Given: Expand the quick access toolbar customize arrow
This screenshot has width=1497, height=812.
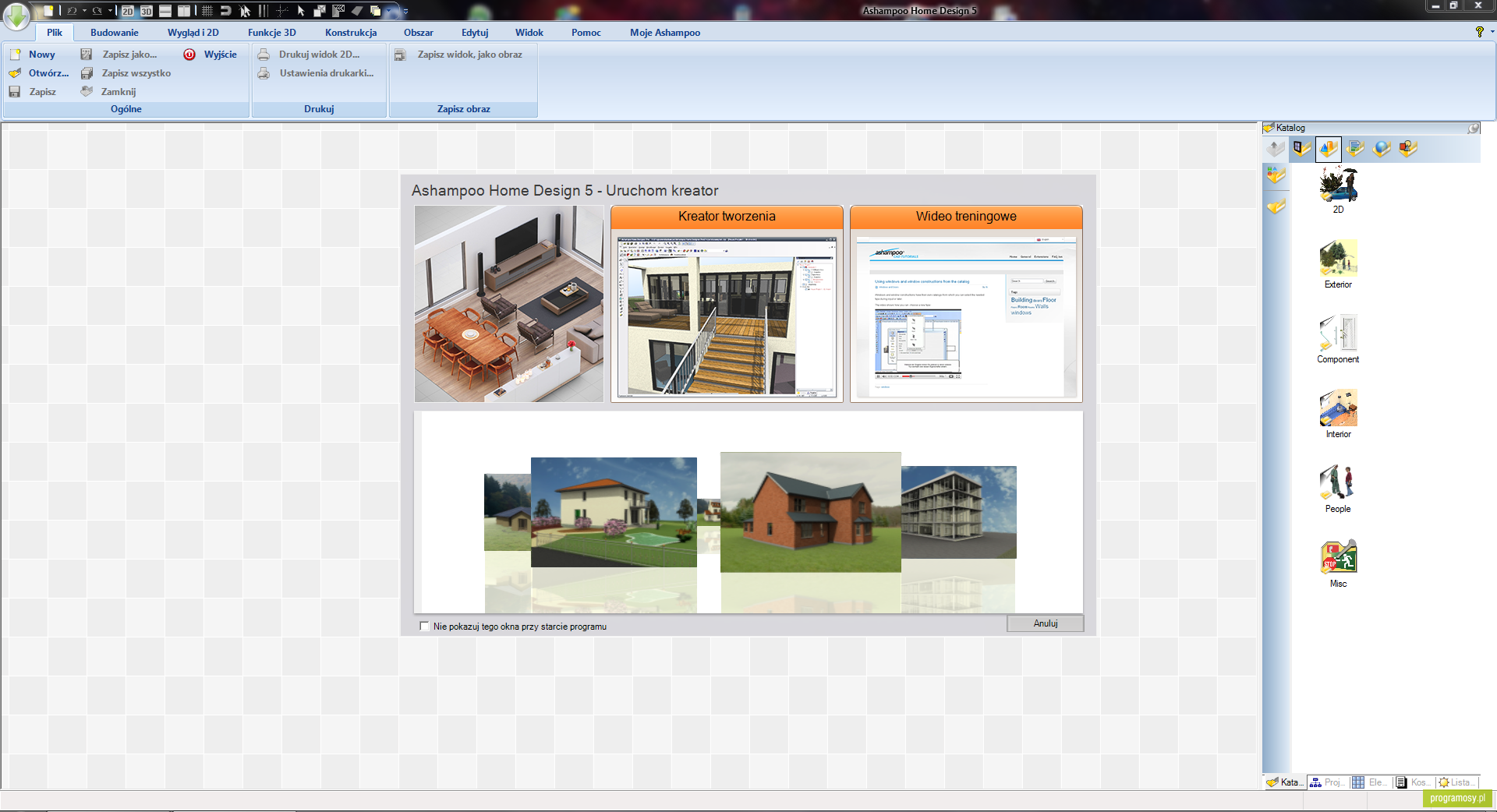Looking at the screenshot, I should coord(405,12).
